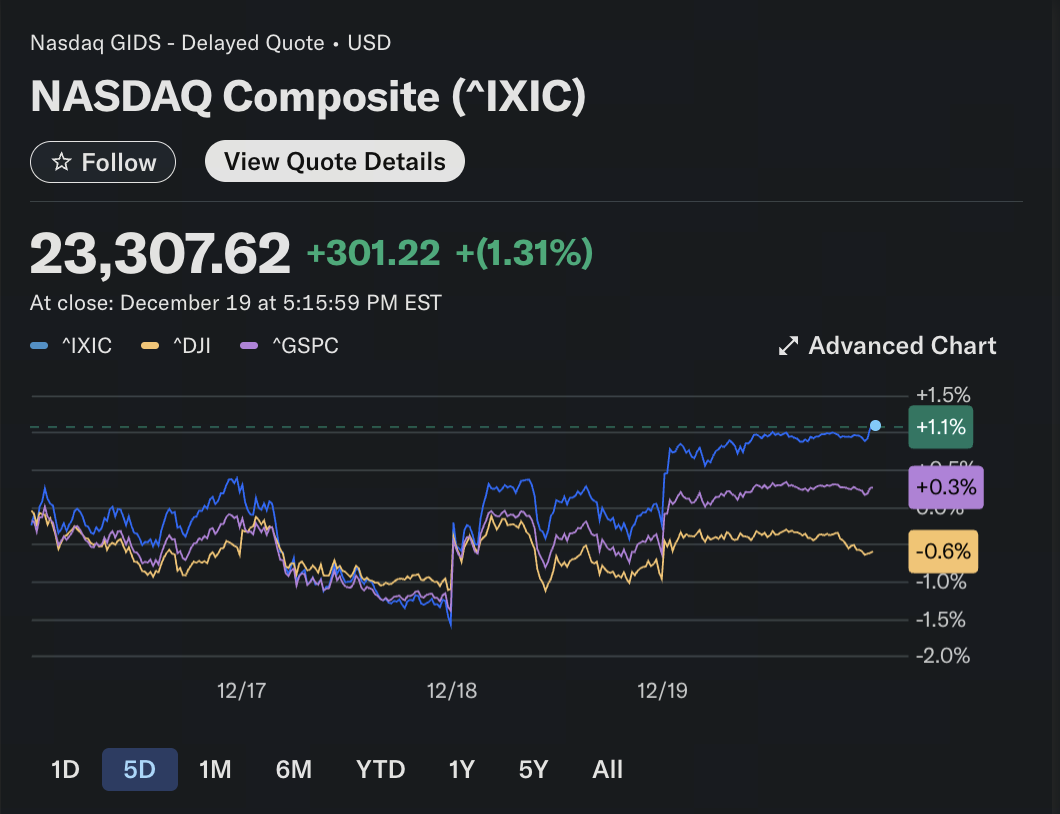The height and width of the screenshot is (814, 1060).
Task: Switch chart to 6M range
Action: click(x=294, y=769)
